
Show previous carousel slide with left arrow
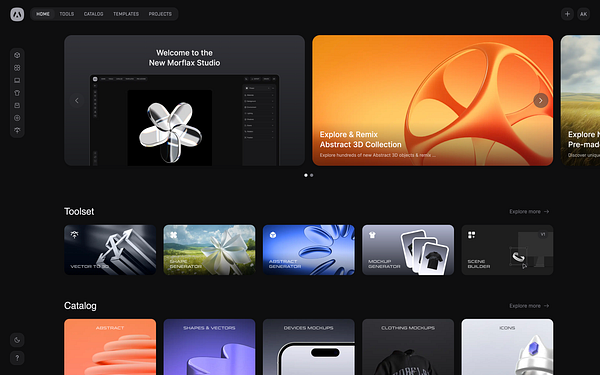77,100
